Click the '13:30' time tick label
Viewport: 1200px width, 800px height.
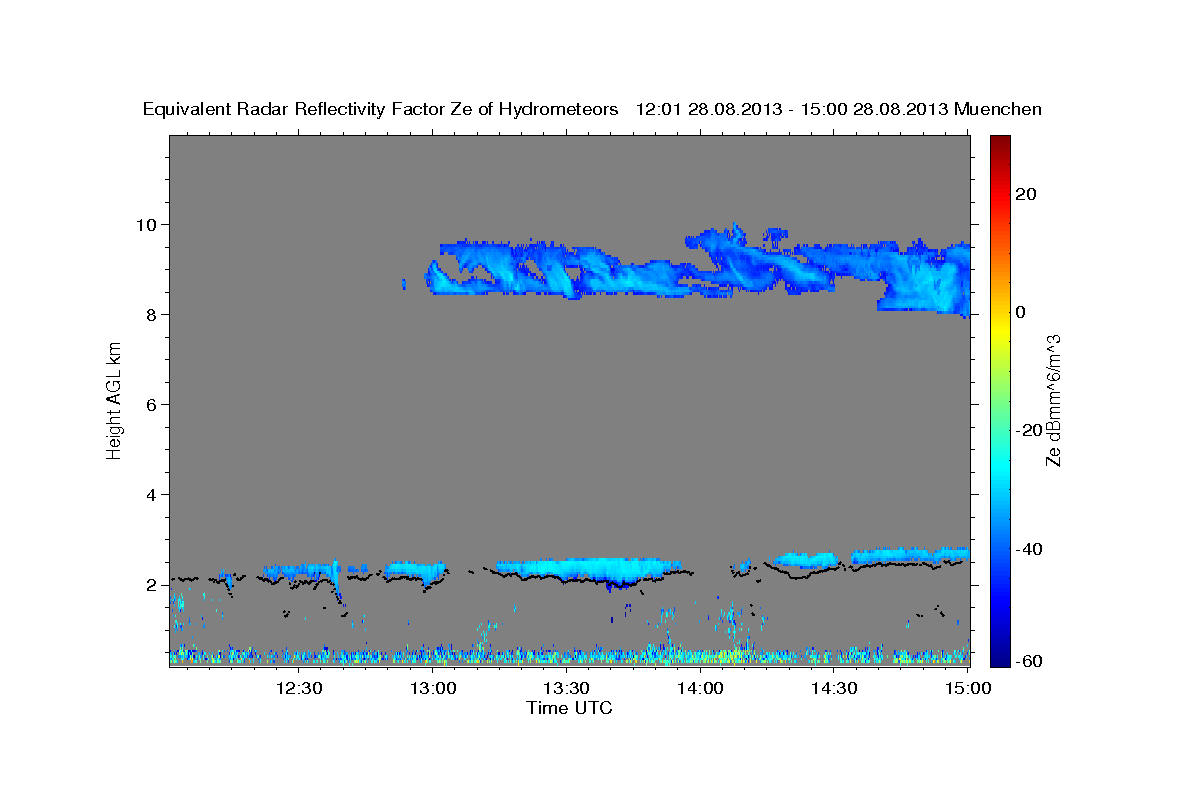(566, 688)
